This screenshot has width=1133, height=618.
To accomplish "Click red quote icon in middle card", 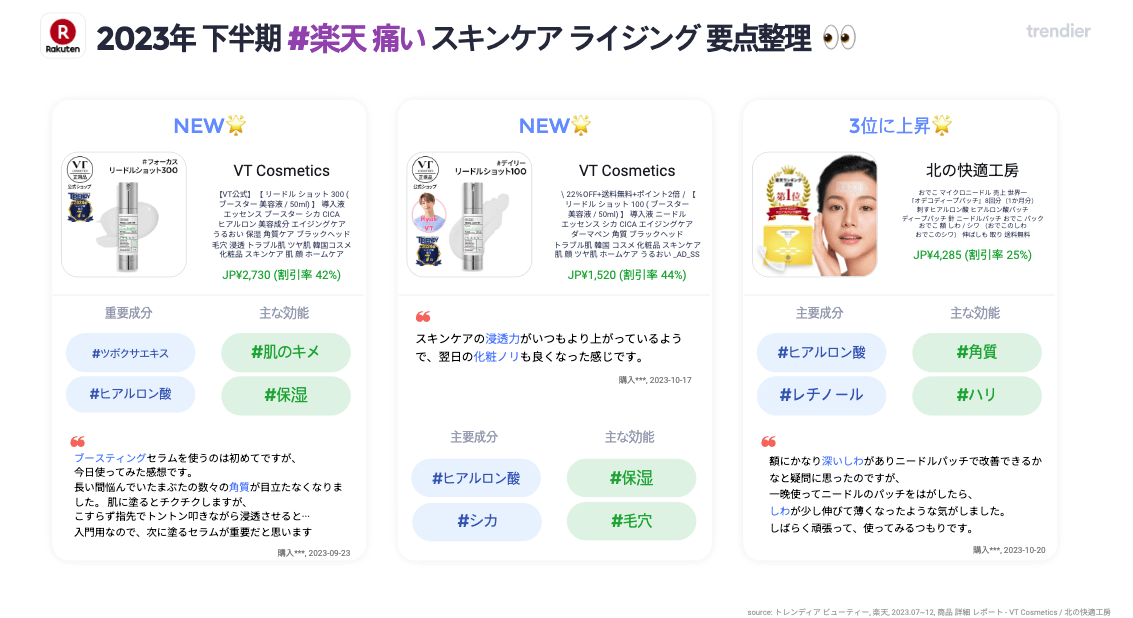I will click(x=423, y=317).
